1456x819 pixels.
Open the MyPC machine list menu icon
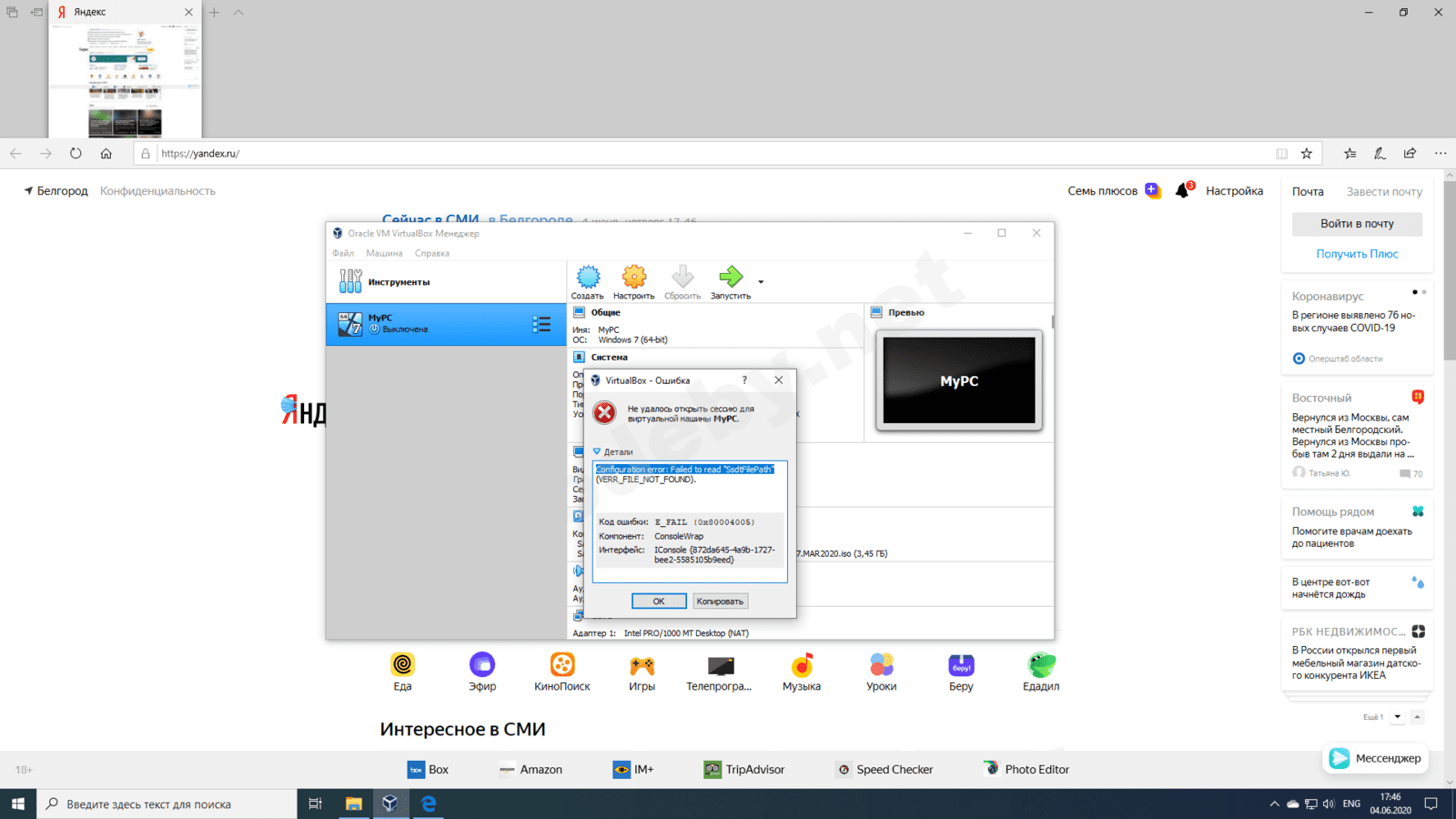[x=541, y=325]
